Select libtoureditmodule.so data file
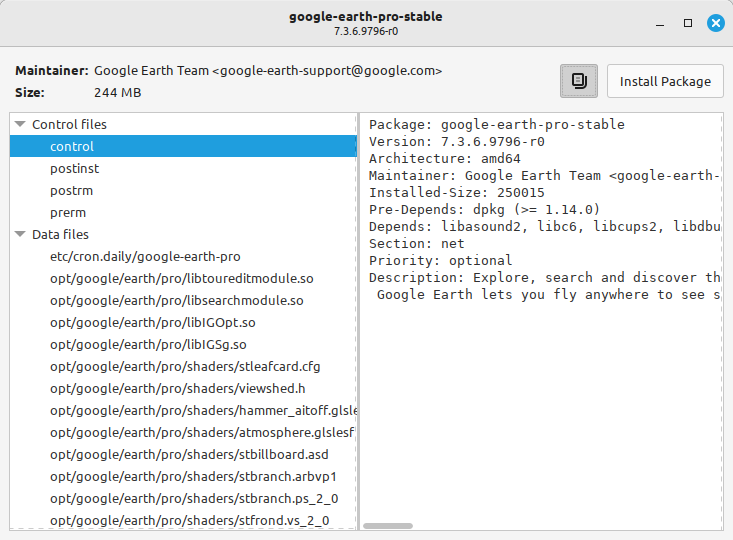733x540 pixels. (183, 278)
